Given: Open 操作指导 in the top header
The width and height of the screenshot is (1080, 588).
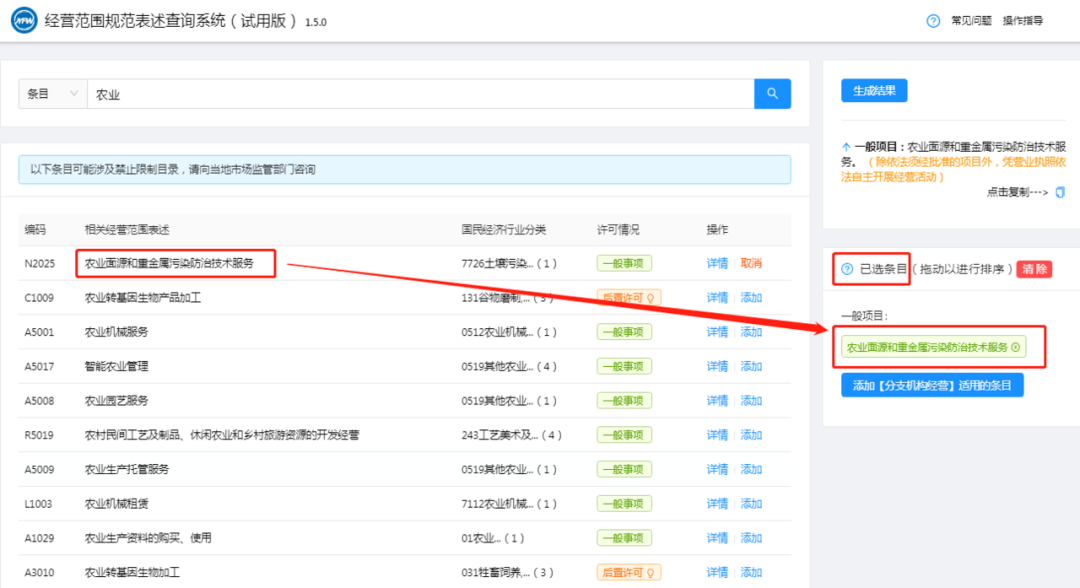Looking at the screenshot, I should pos(1023,21).
